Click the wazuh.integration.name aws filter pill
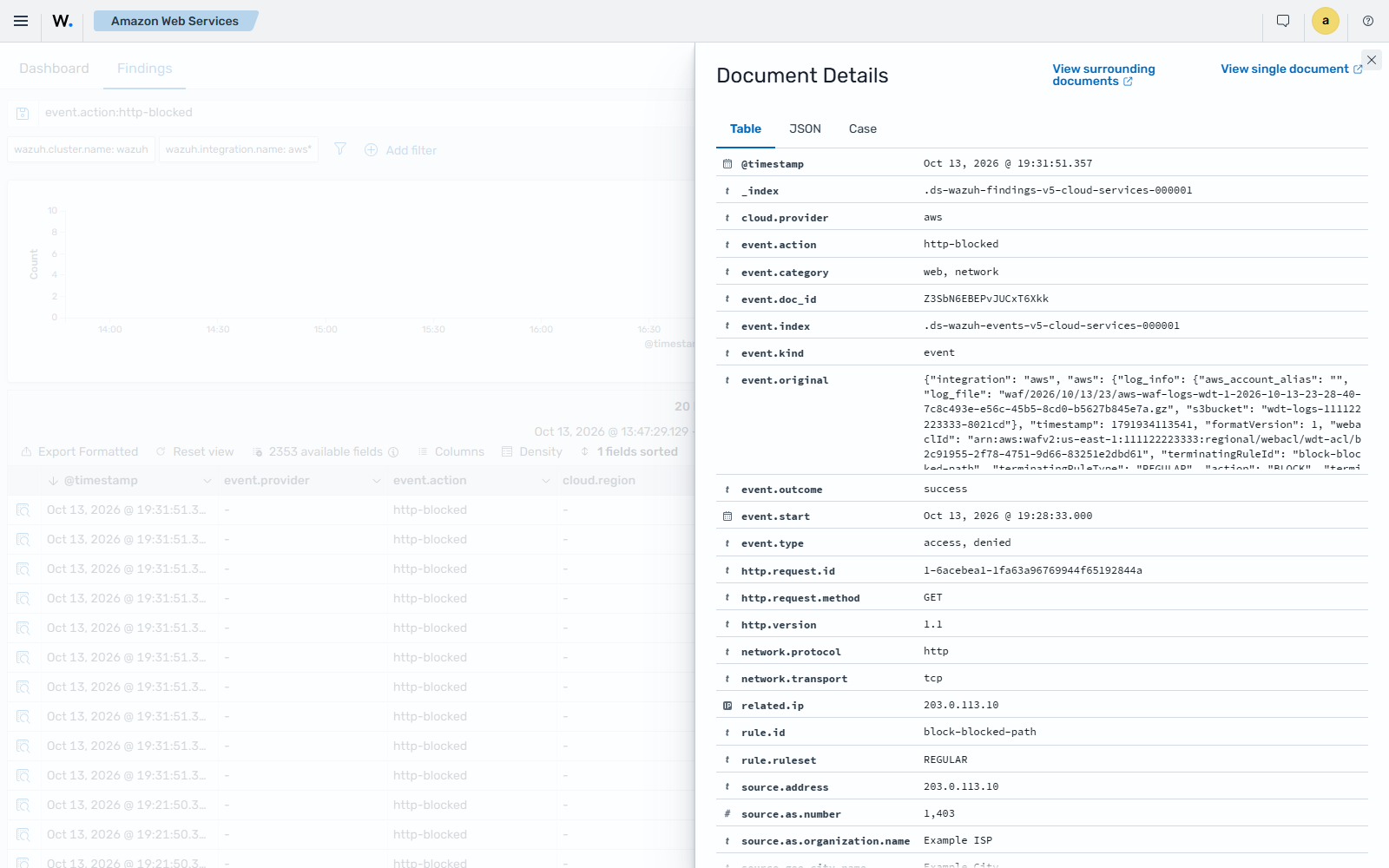 coord(239,149)
